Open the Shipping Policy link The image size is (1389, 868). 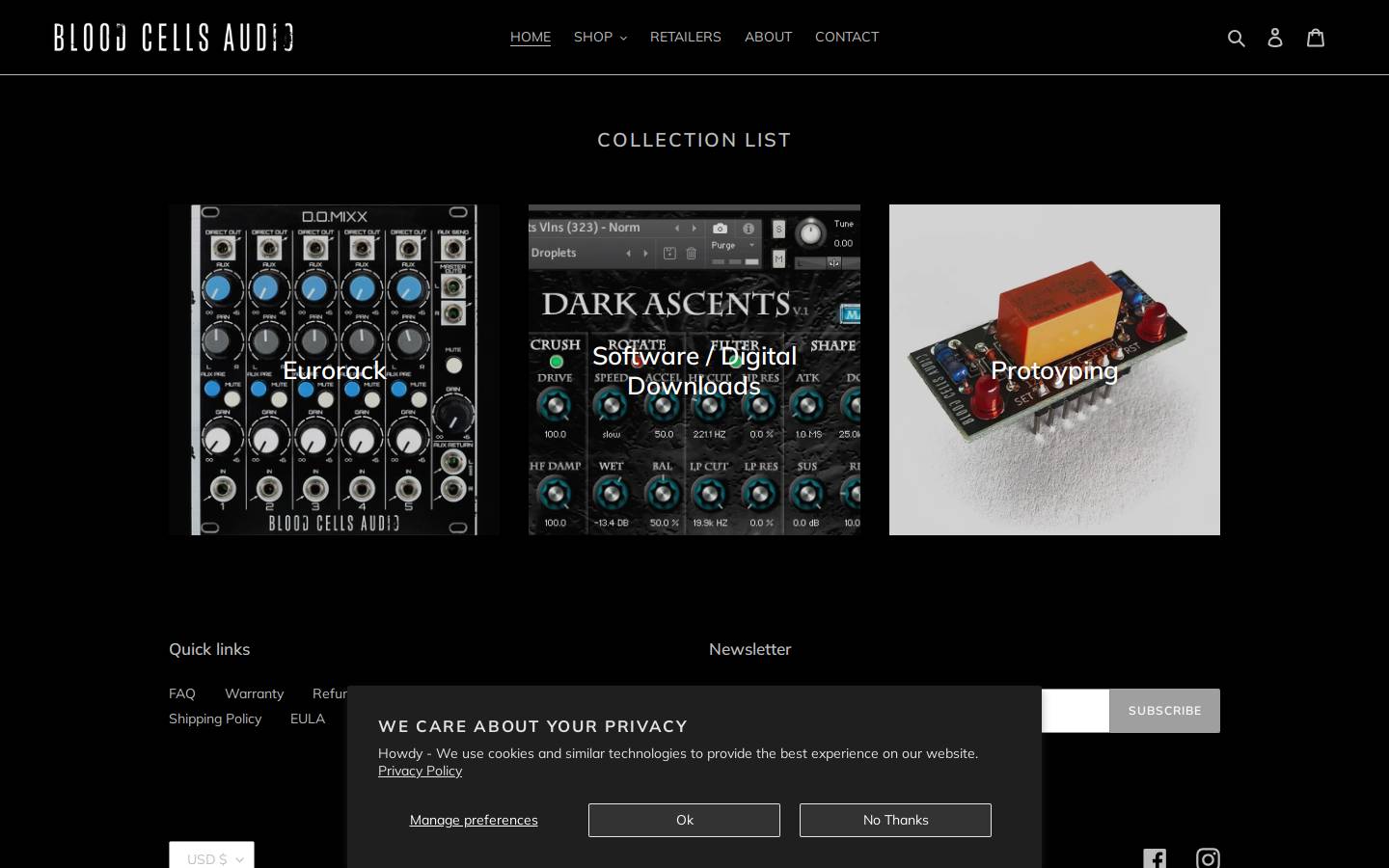[x=215, y=719]
